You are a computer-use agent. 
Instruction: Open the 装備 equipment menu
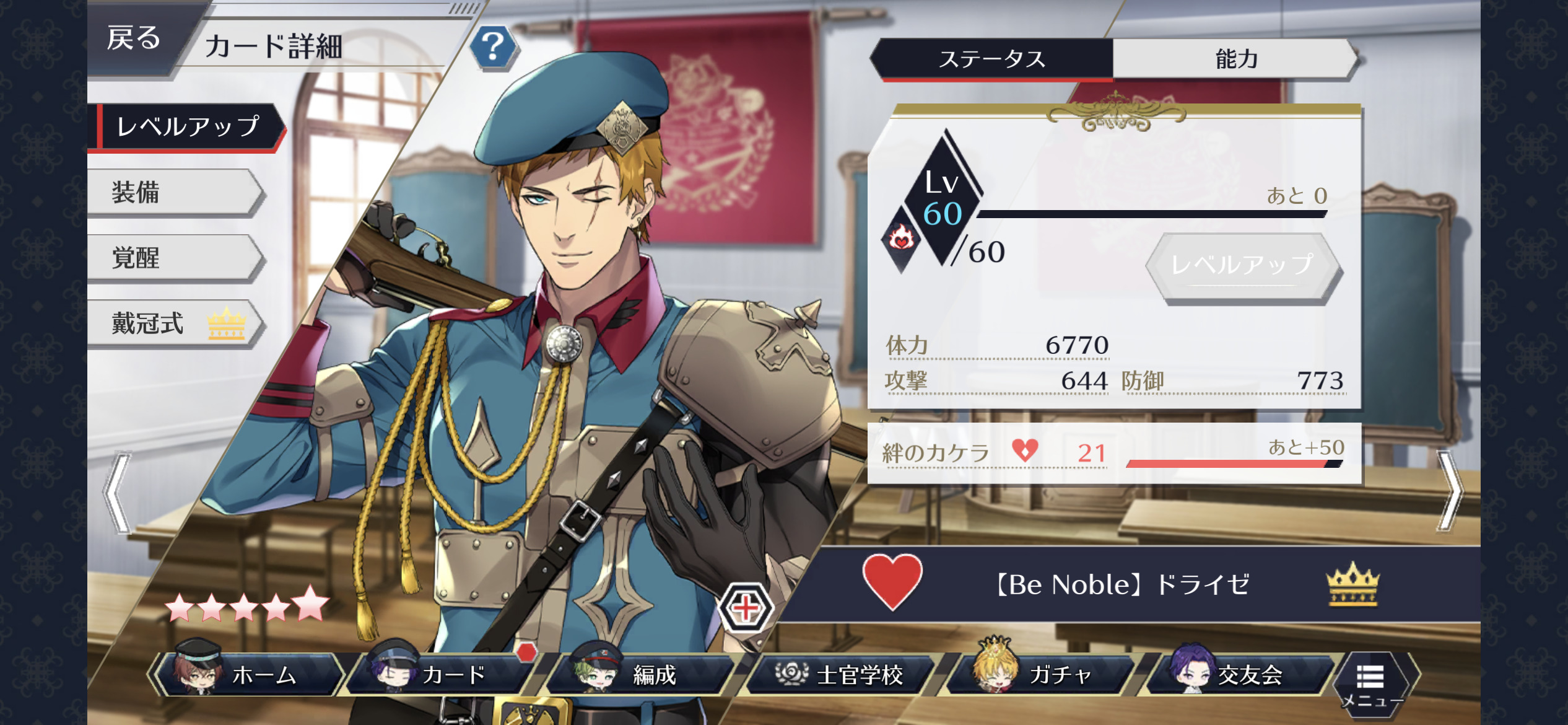point(175,192)
